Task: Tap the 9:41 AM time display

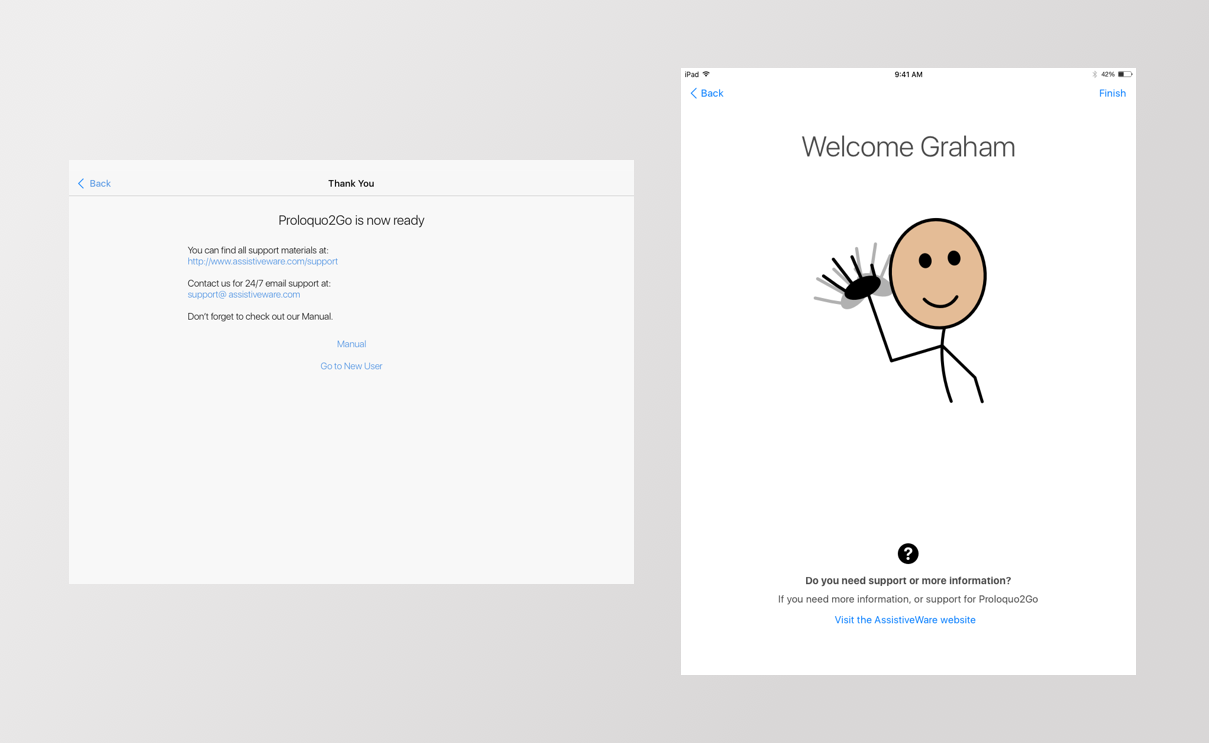Action: pos(908,74)
